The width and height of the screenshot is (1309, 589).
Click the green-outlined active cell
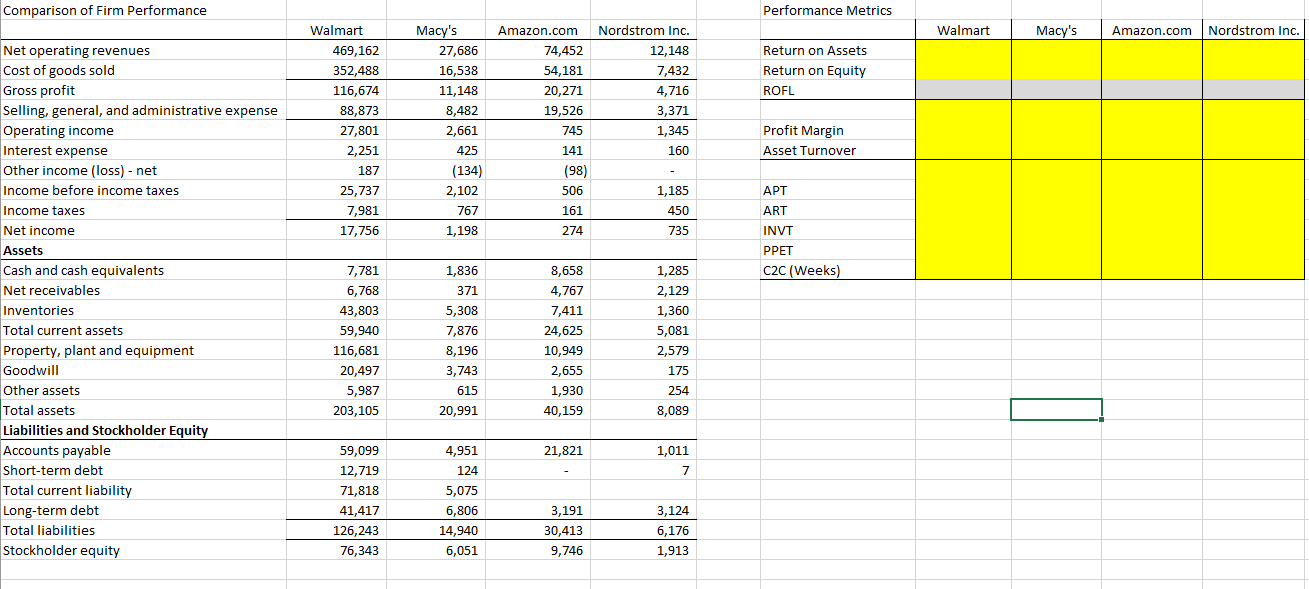[x=1056, y=410]
